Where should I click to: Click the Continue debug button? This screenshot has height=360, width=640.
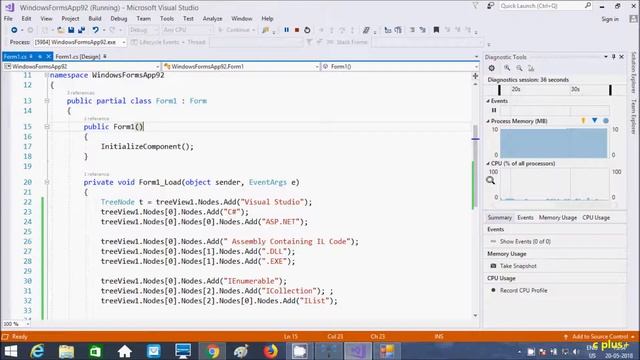(236, 30)
